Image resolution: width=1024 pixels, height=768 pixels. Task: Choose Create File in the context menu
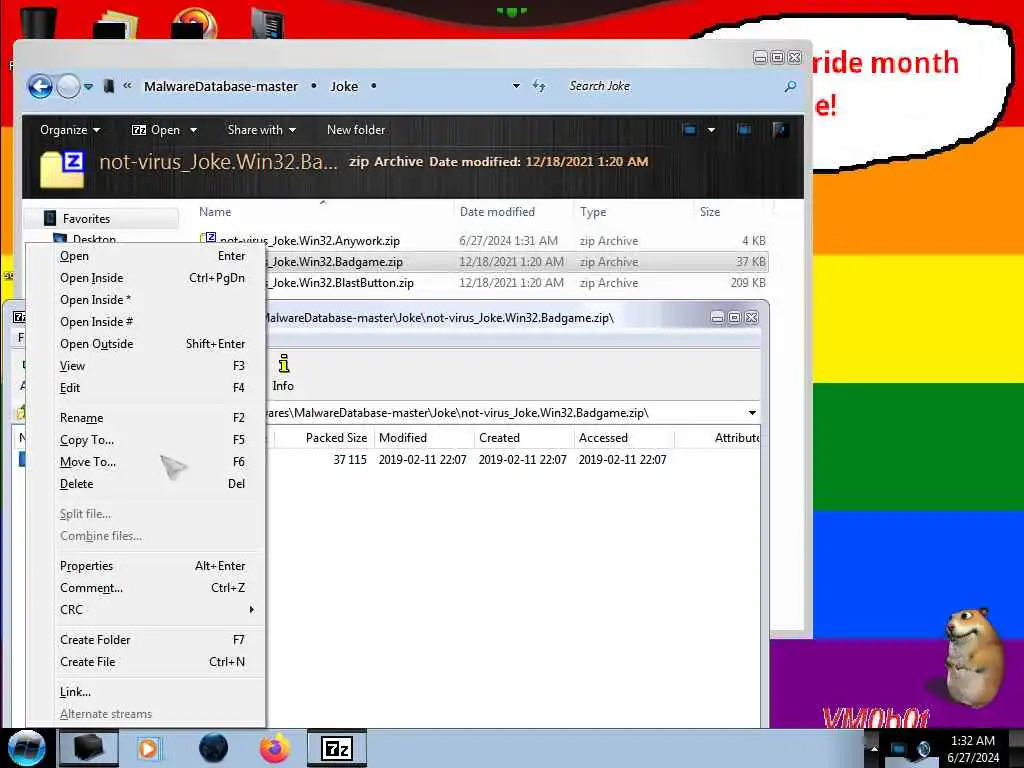(x=152, y=662)
